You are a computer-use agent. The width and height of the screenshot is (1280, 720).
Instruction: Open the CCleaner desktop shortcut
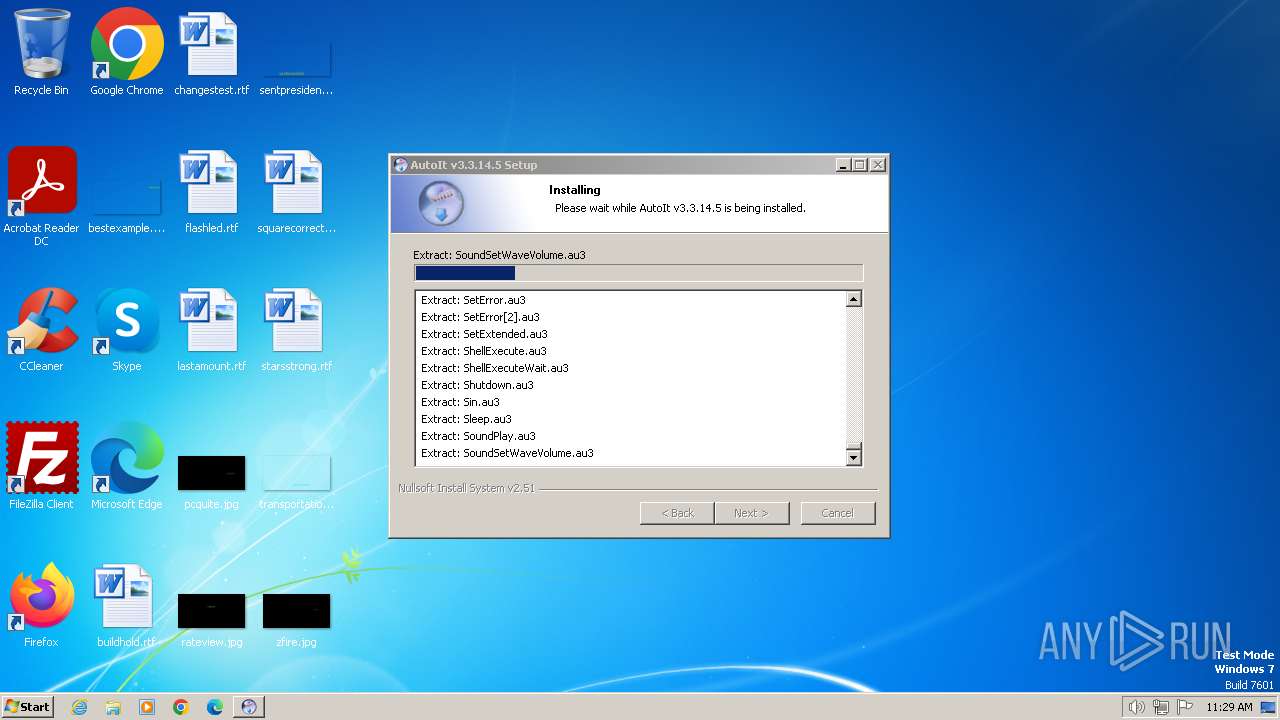pos(41,330)
